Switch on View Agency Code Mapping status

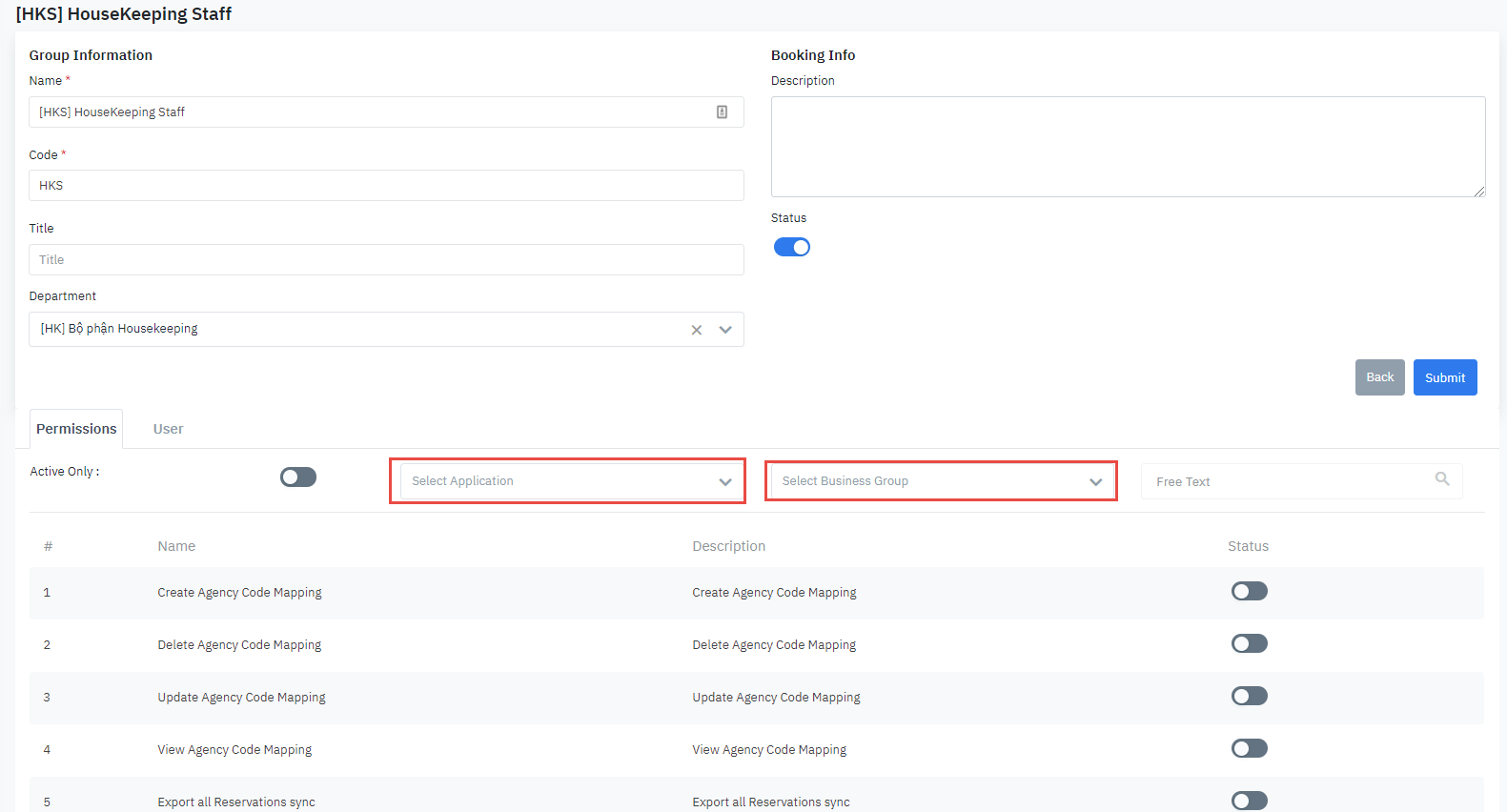click(1249, 749)
